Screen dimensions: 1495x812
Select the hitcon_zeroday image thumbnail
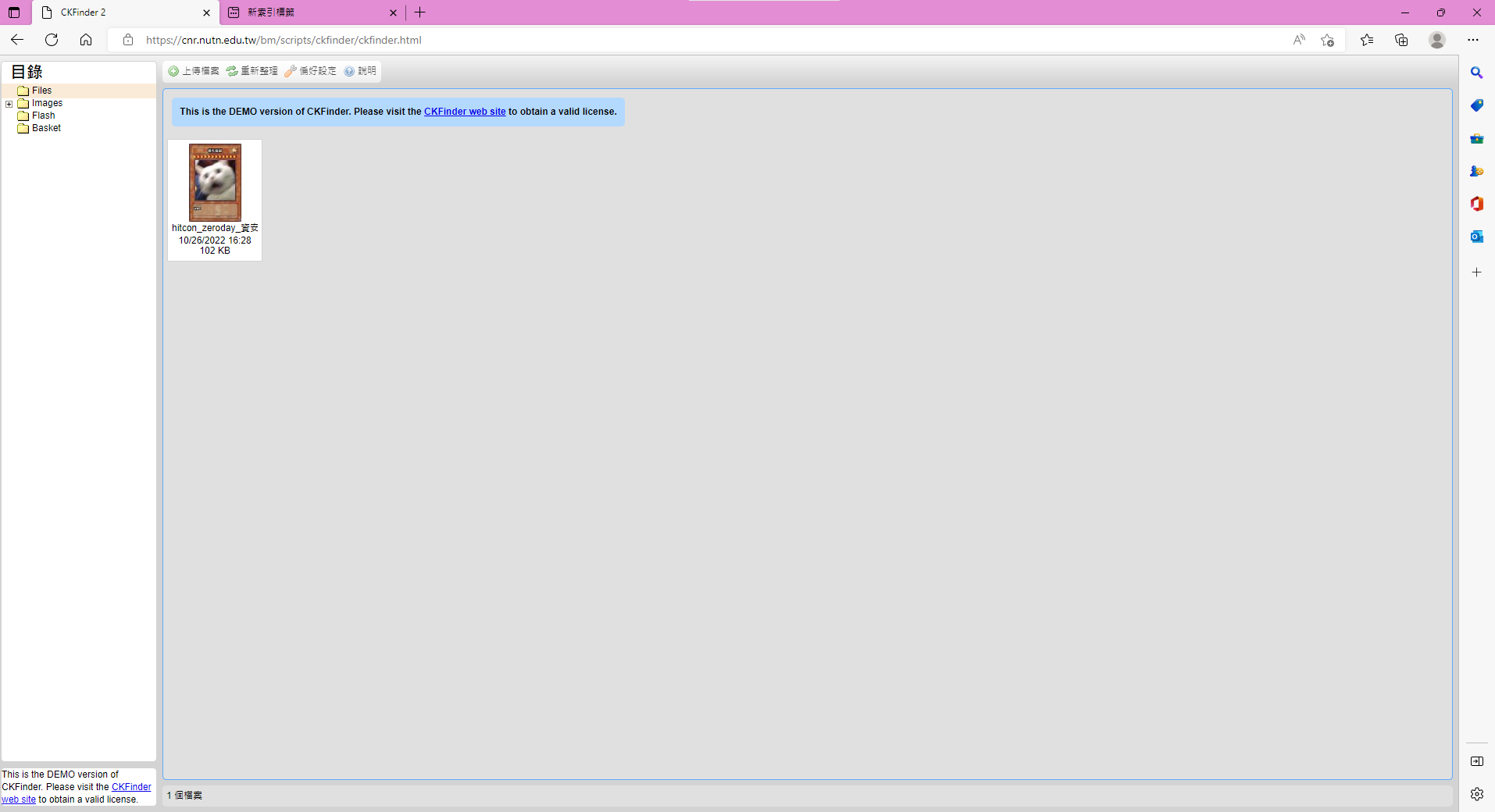click(215, 182)
